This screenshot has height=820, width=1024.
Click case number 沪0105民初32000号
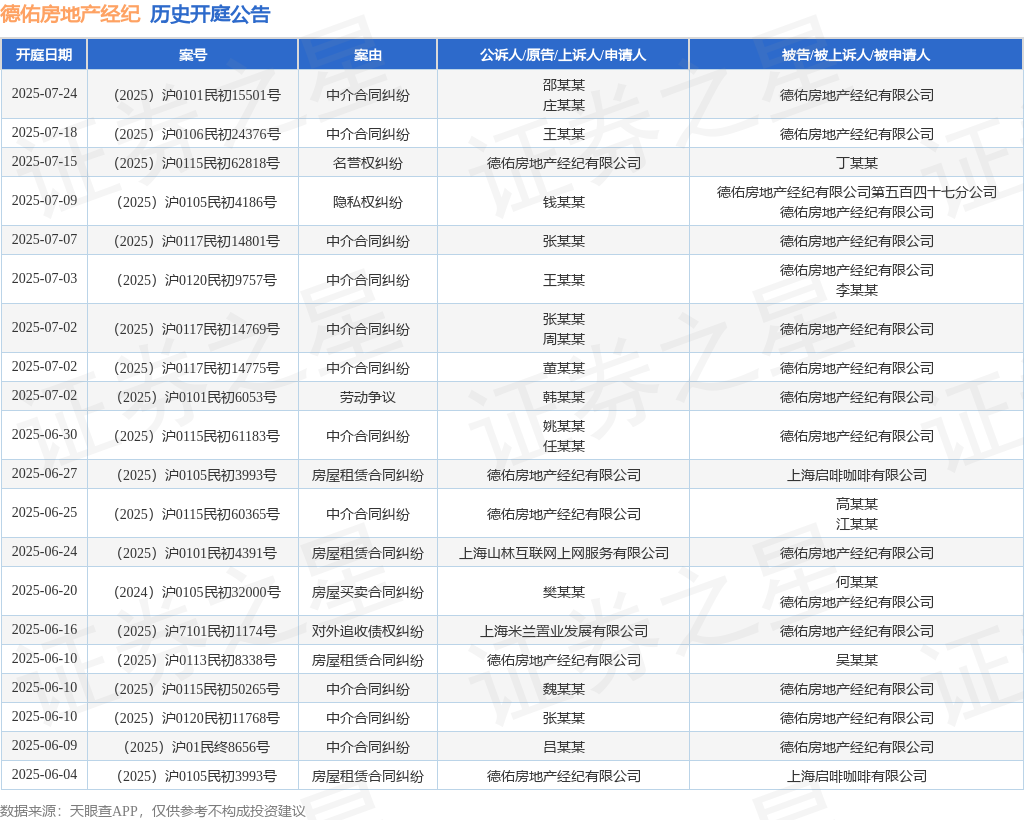197,593
